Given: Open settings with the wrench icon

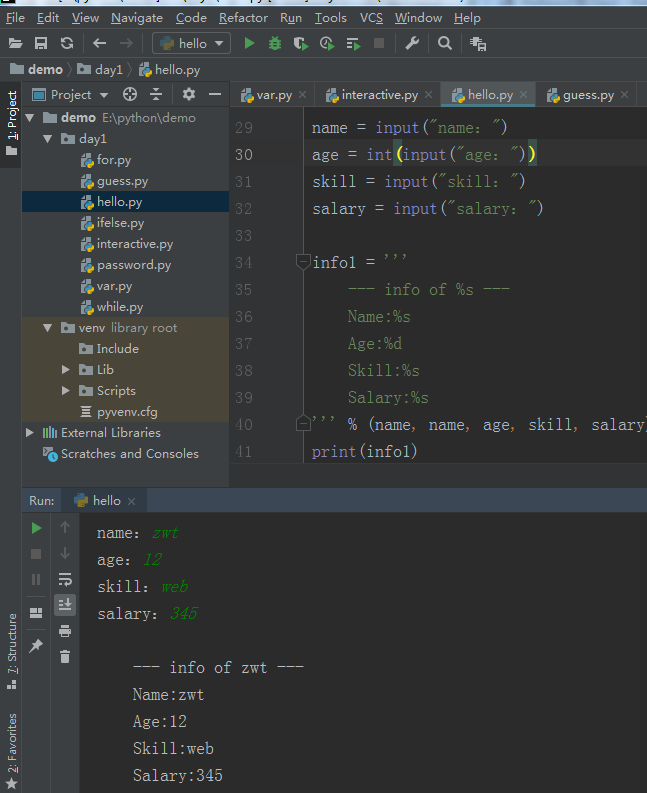Looking at the screenshot, I should 412,43.
